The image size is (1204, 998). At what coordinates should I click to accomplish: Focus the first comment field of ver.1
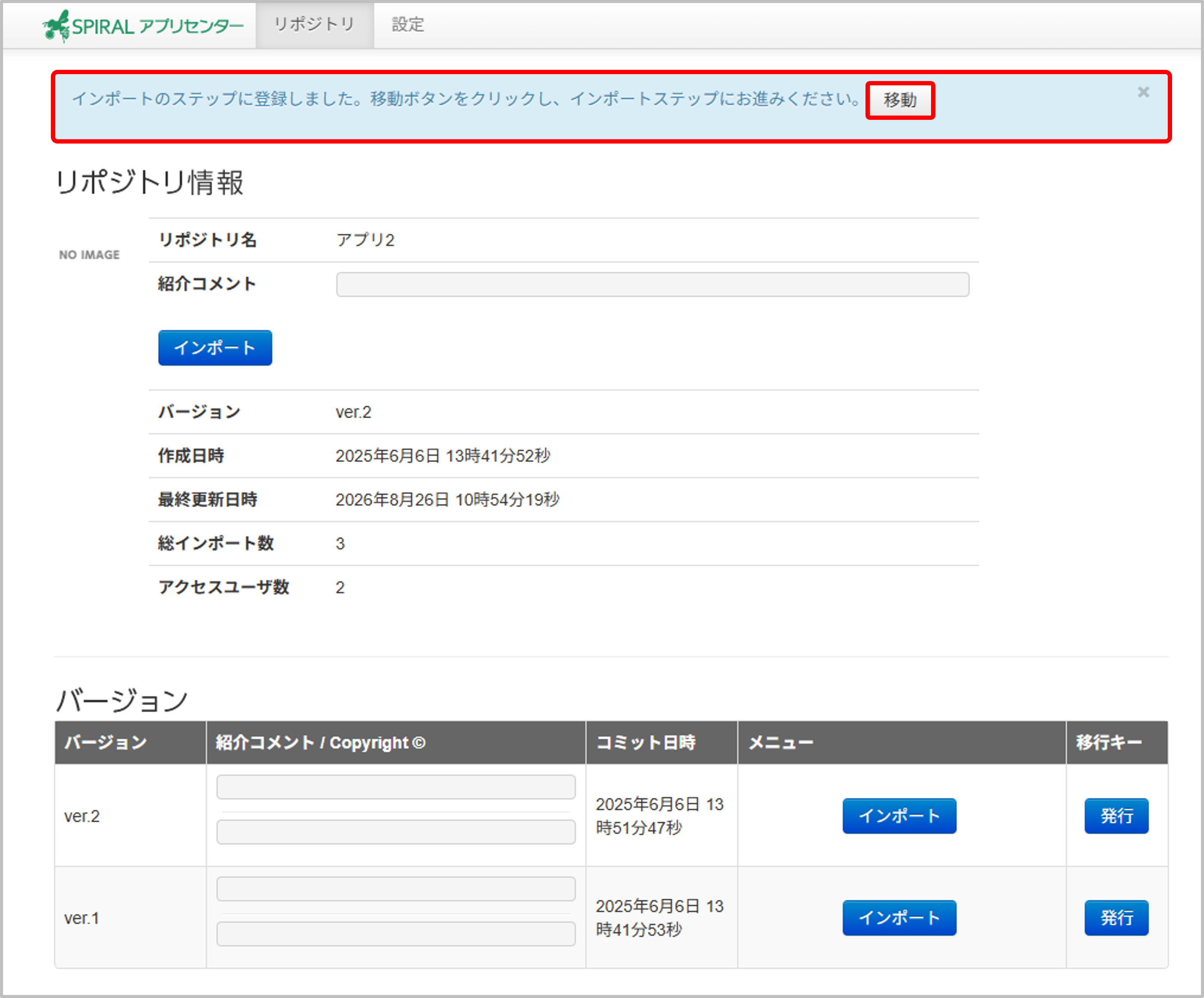[x=395, y=889]
